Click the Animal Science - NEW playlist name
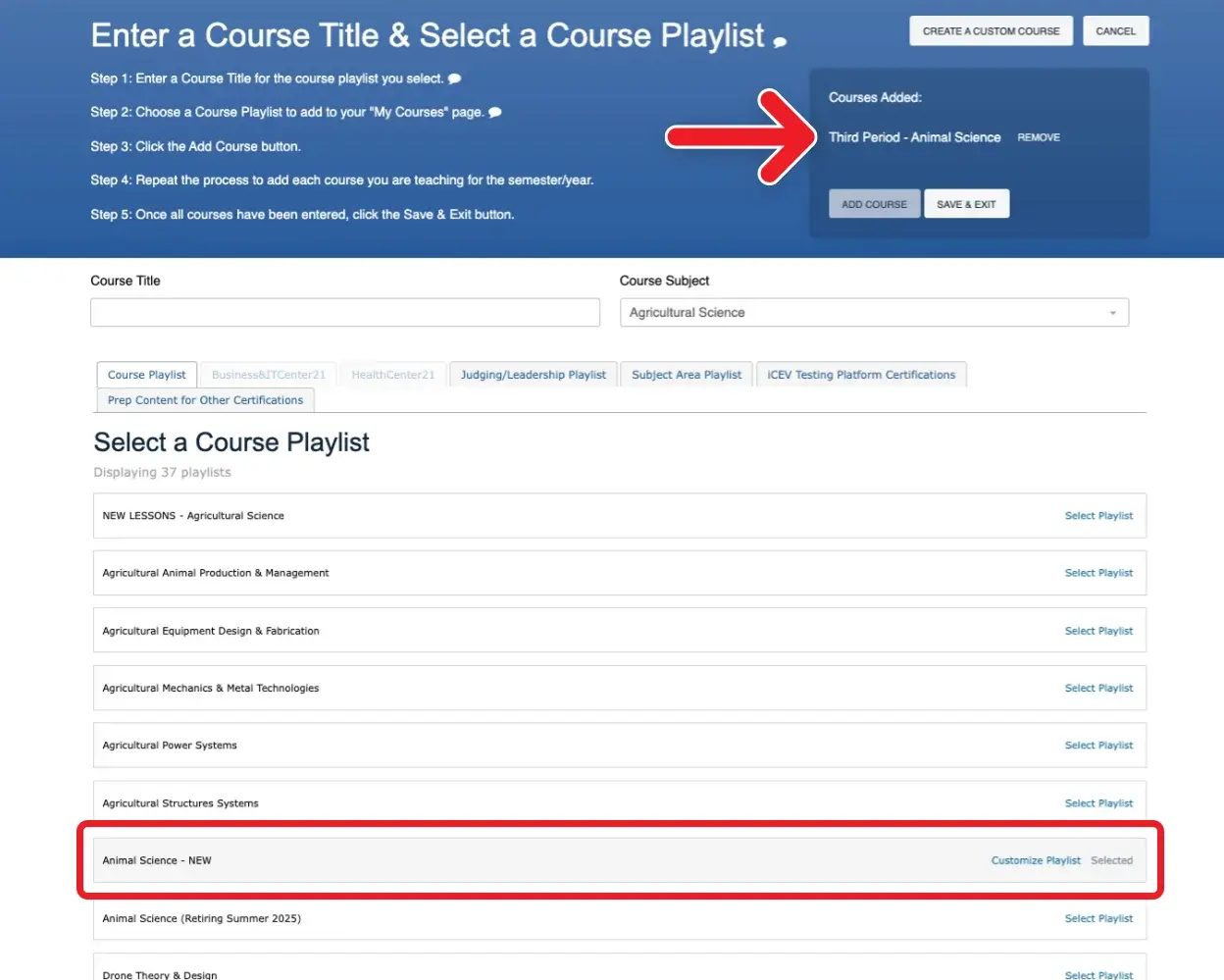This screenshot has width=1224, height=980. point(157,860)
